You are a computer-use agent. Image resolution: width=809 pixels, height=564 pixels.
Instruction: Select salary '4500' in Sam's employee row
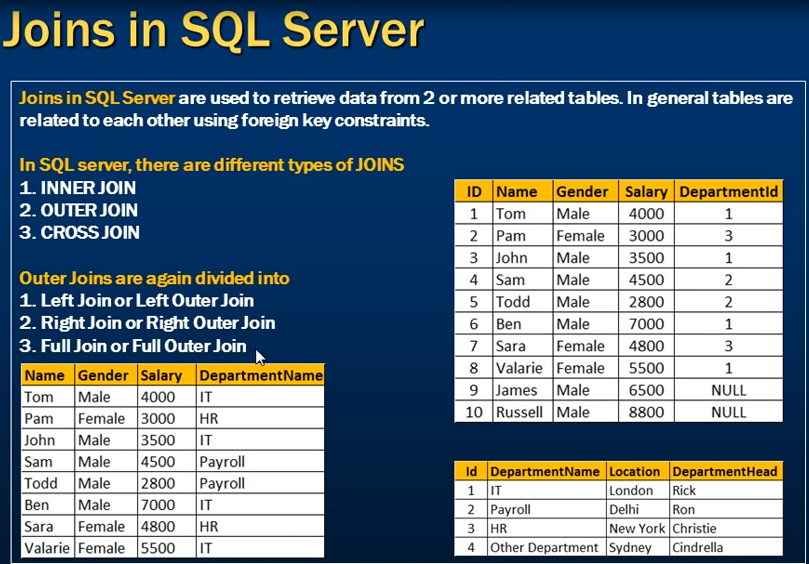(x=646, y=280)
